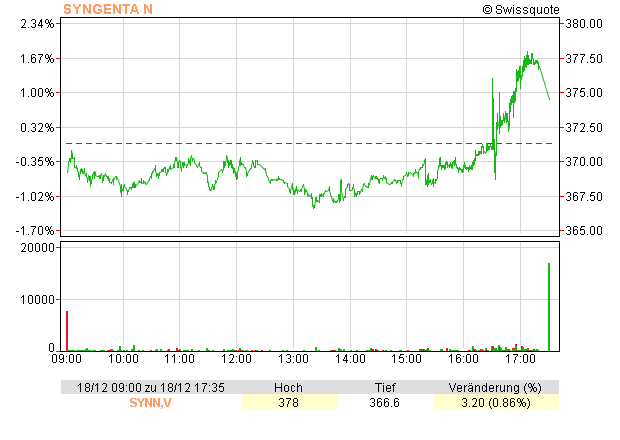
Task: Click the change value 3.20 (0.86%)
Action: pos(495,403)
